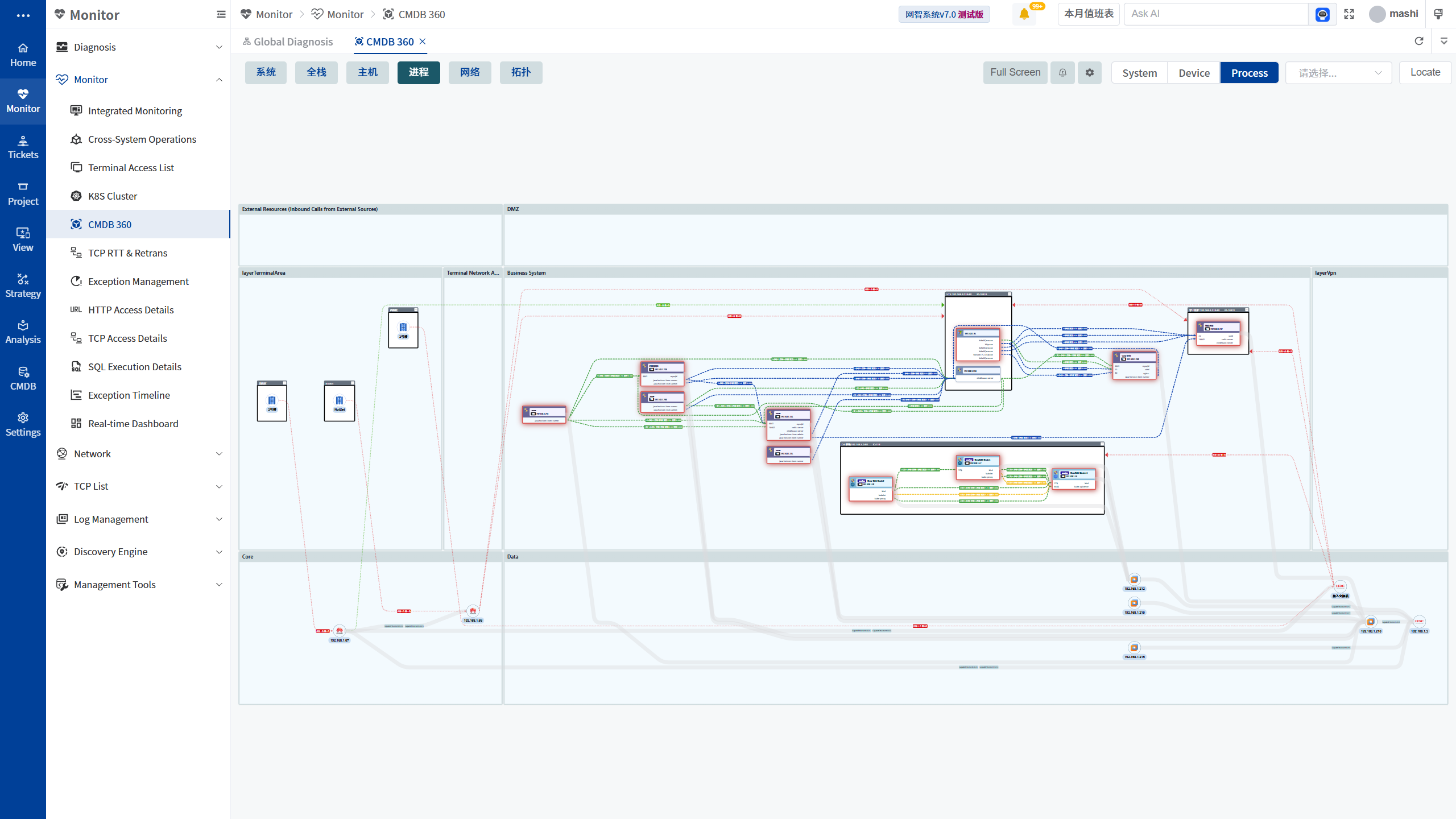Open Integrated Monitoring menu item
Viewport: 1456px width, 819px height.
point(139,111)
